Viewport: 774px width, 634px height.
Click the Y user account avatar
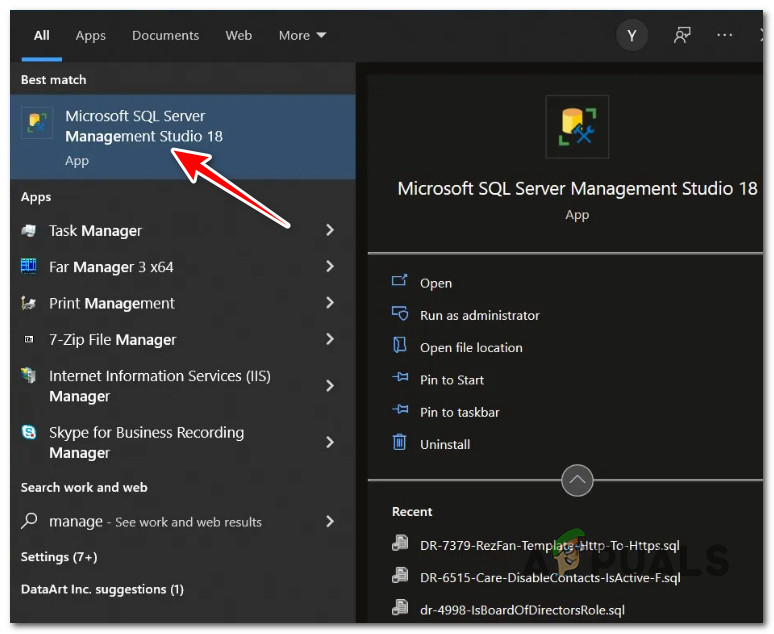(x=631, y=35)
